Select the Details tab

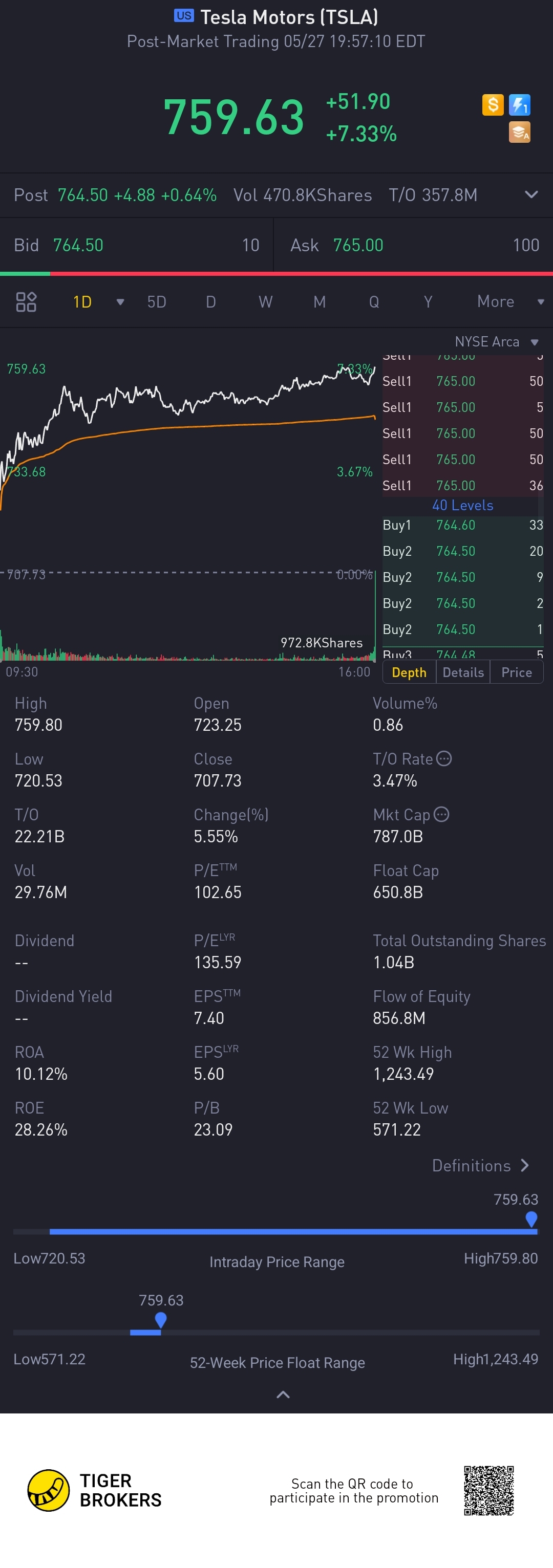[463, 672]
